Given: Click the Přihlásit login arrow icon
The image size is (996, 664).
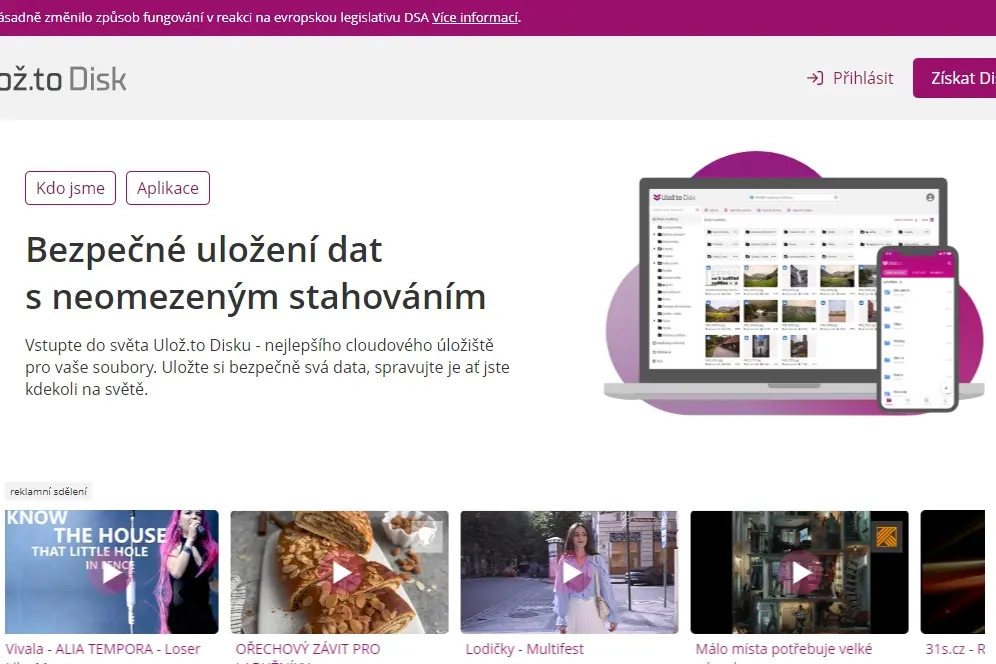Looking at the screenshot, I should click(x=815, y=78).
